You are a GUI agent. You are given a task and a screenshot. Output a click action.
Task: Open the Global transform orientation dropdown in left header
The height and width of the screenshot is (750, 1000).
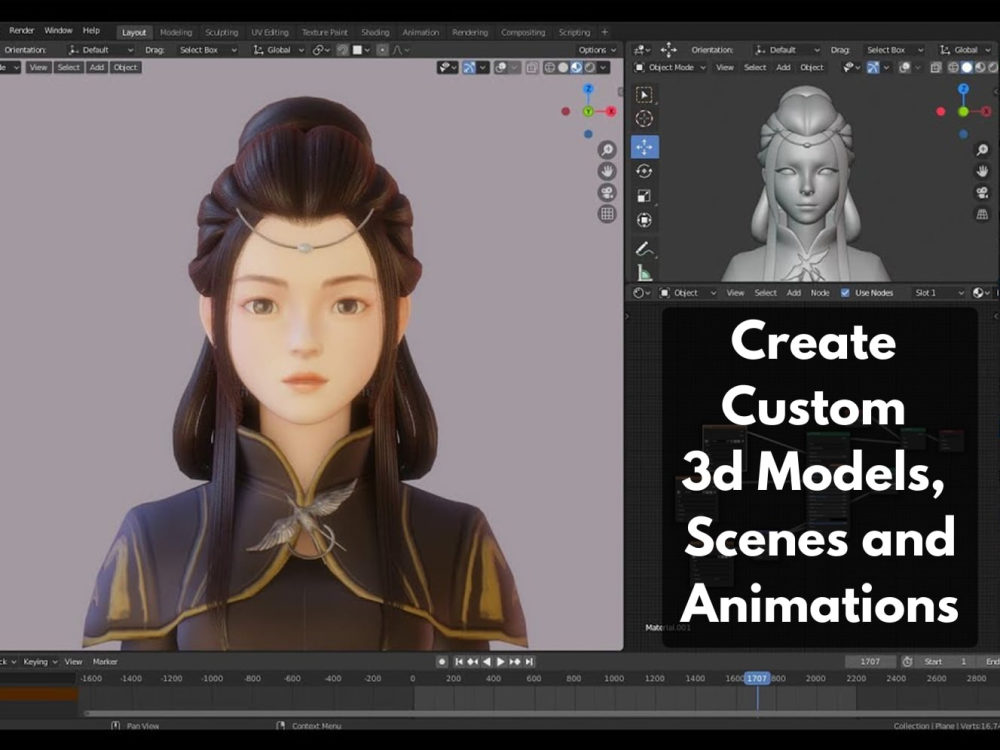pyautogui.click(x=279, y=50)
